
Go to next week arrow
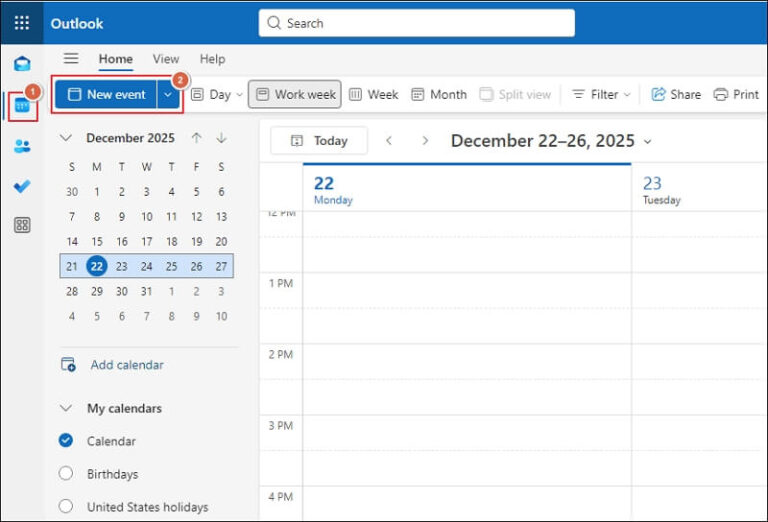[425, 141]
